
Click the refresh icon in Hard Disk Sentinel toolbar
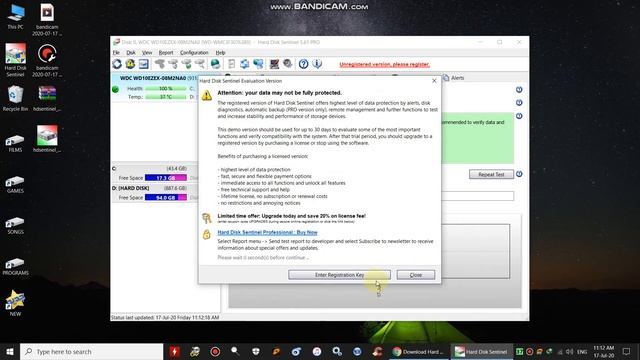point(117,64)
